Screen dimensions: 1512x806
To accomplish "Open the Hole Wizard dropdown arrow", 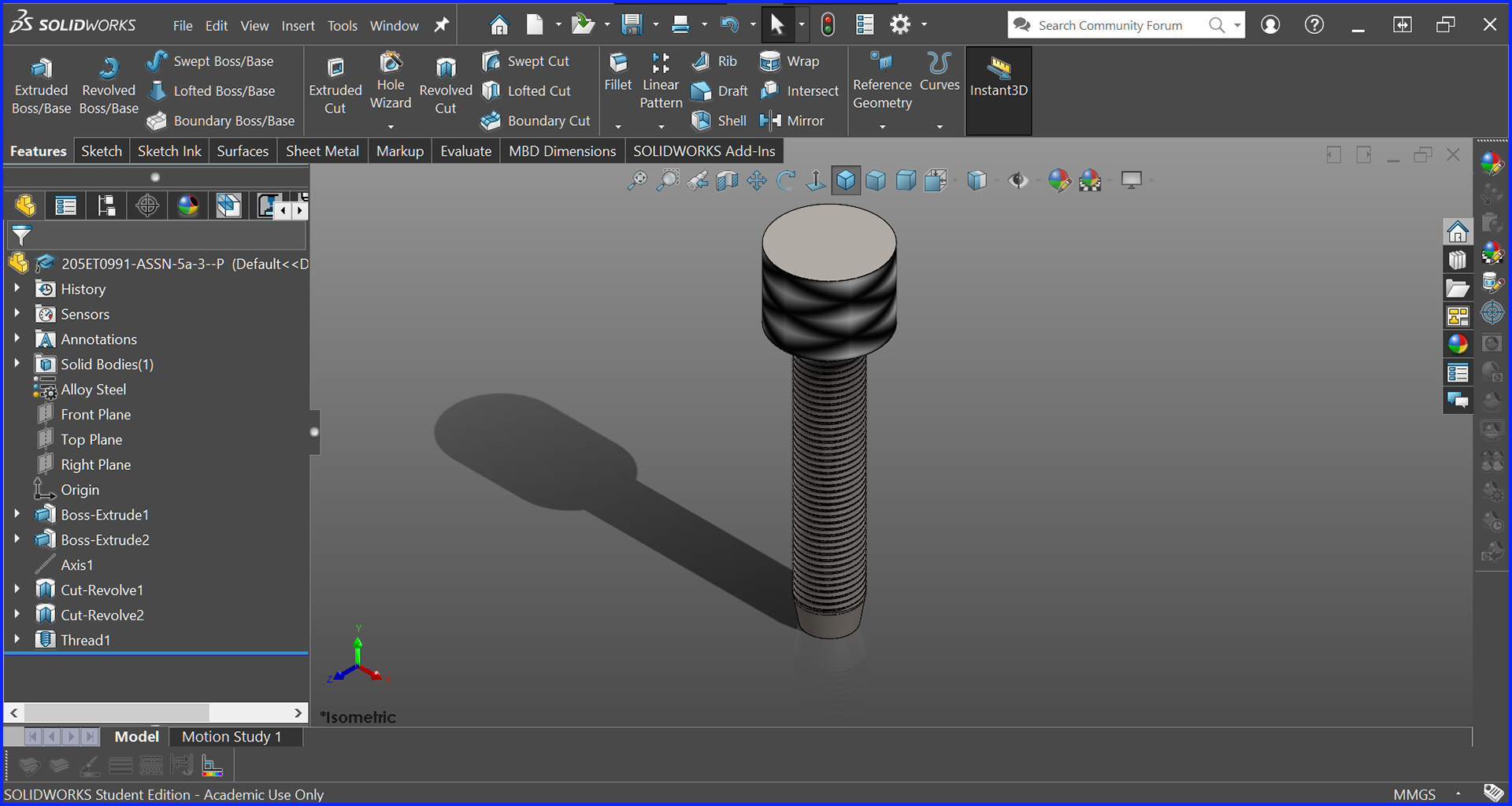I will click(x=391, y=126).
